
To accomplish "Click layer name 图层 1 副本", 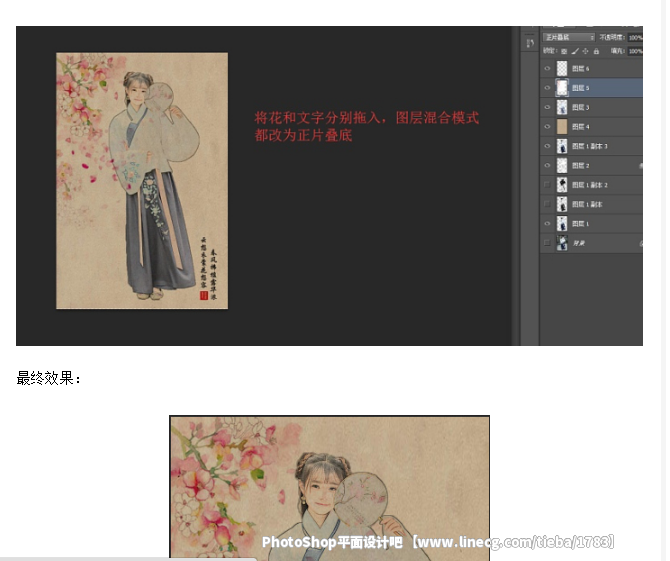I will 587,204.
